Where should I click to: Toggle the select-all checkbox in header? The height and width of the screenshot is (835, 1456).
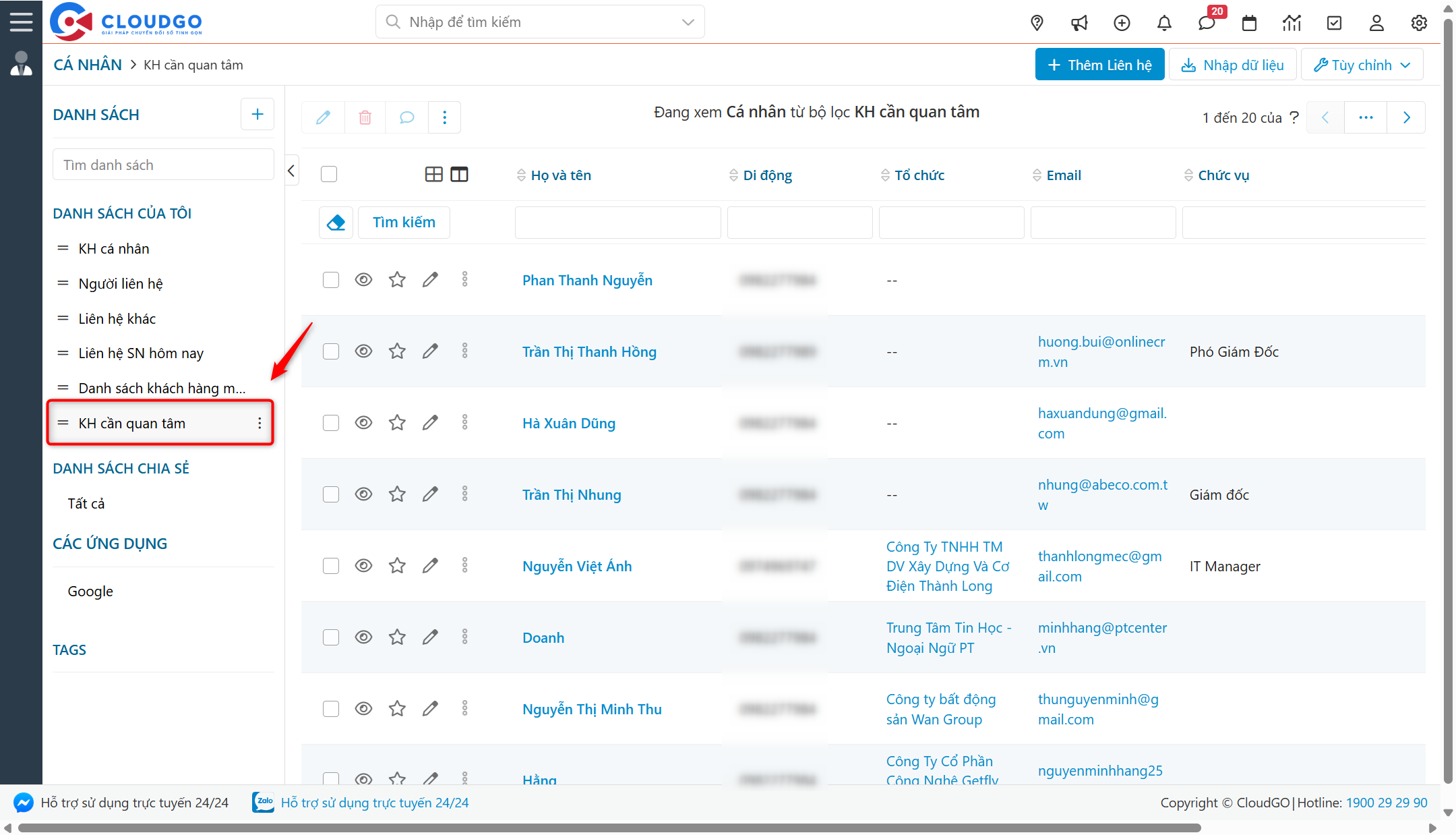pos(329,175)
